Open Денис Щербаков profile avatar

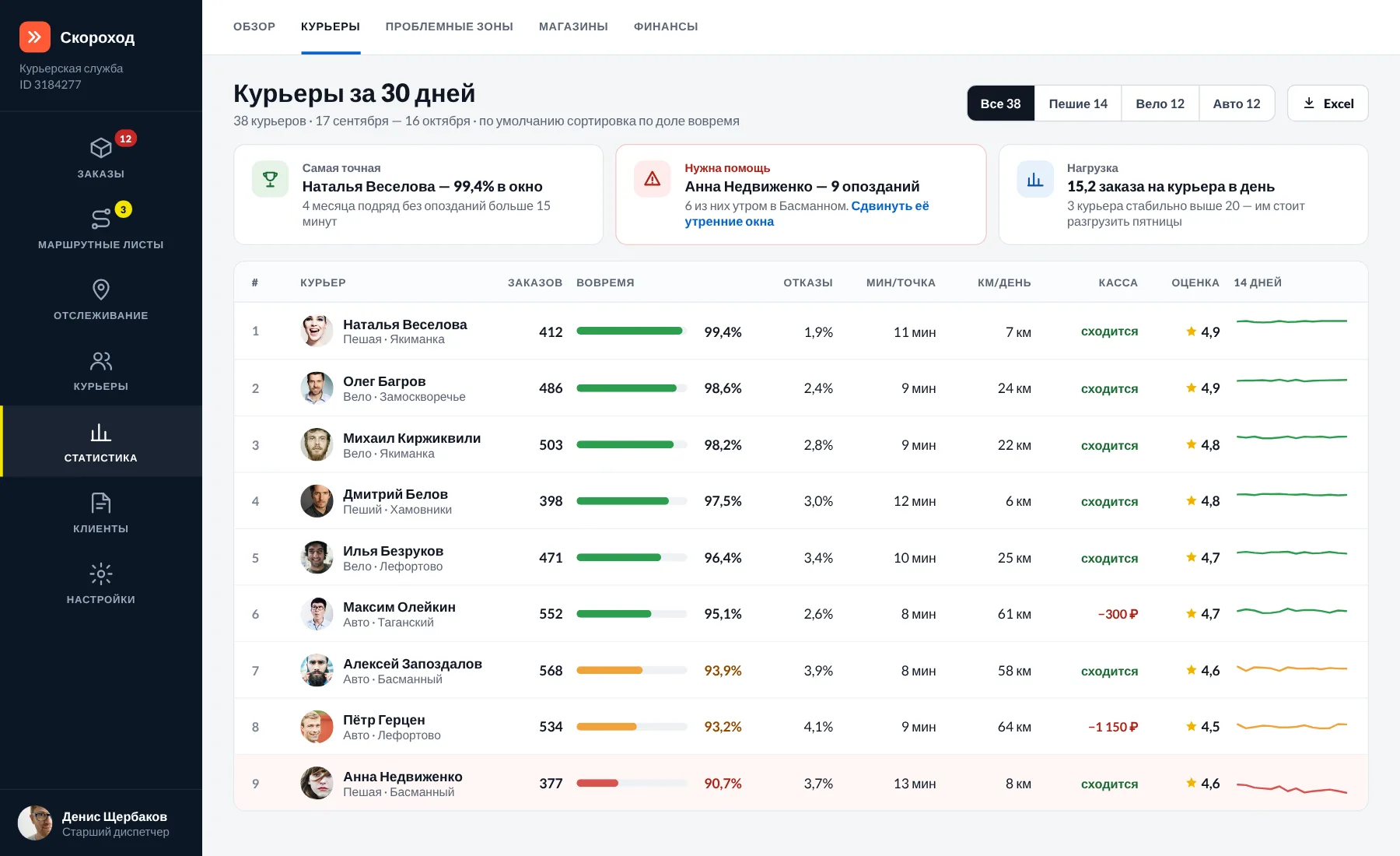(35, 823)
